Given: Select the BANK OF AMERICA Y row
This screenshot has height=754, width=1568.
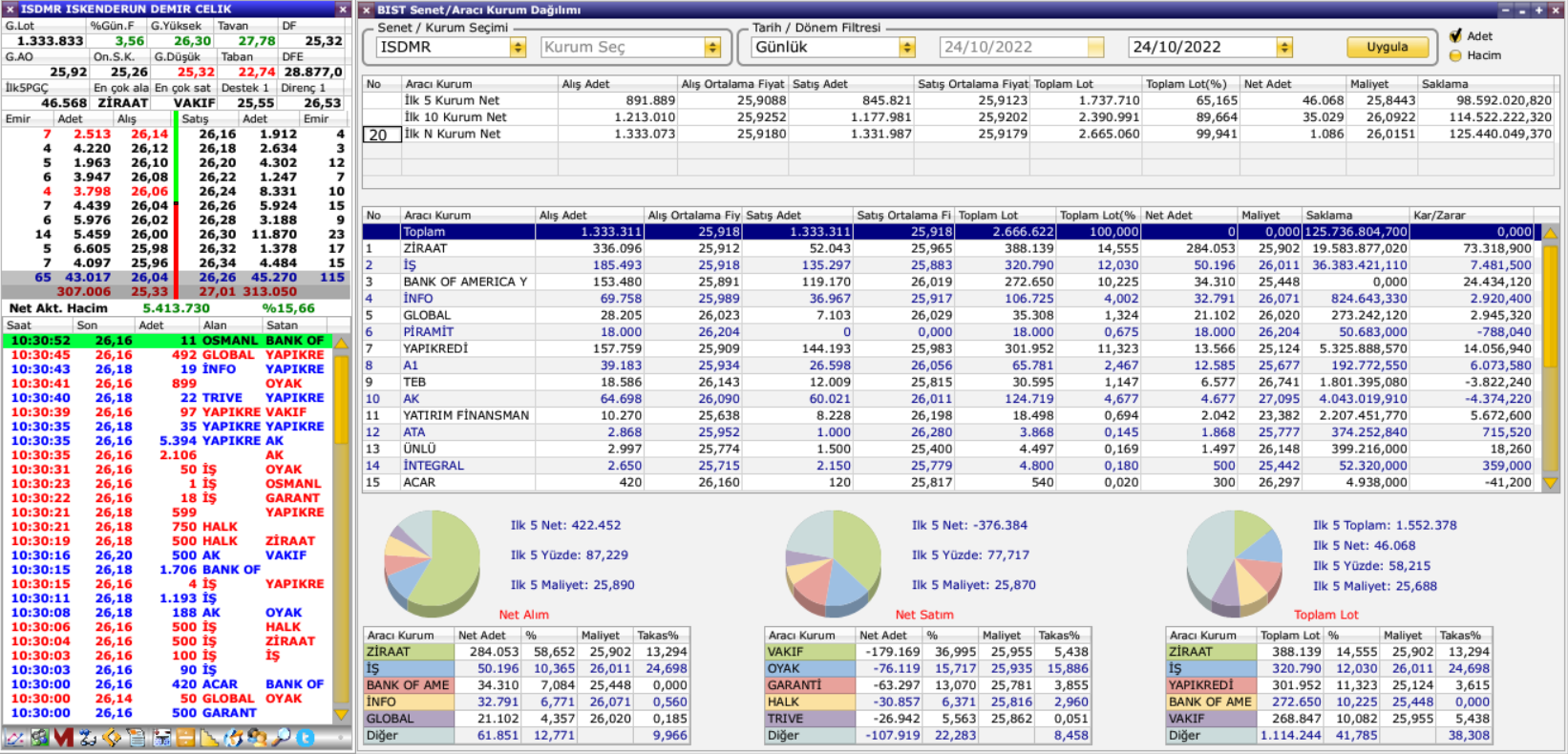Looking at the screenshot, I should pyautogui.click(x=947, y=282).
